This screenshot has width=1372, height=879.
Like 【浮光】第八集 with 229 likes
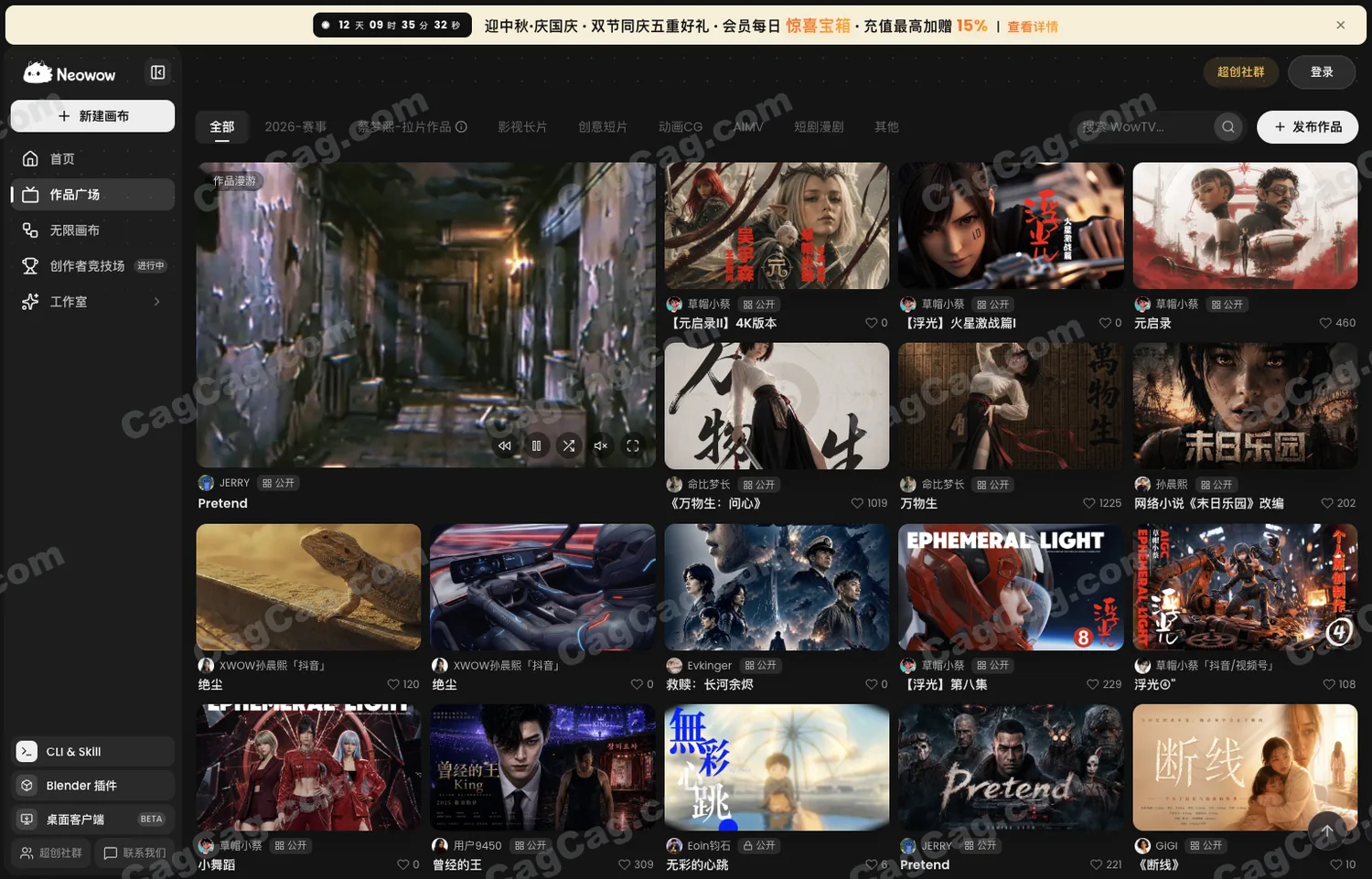[x=1093, y=684]
